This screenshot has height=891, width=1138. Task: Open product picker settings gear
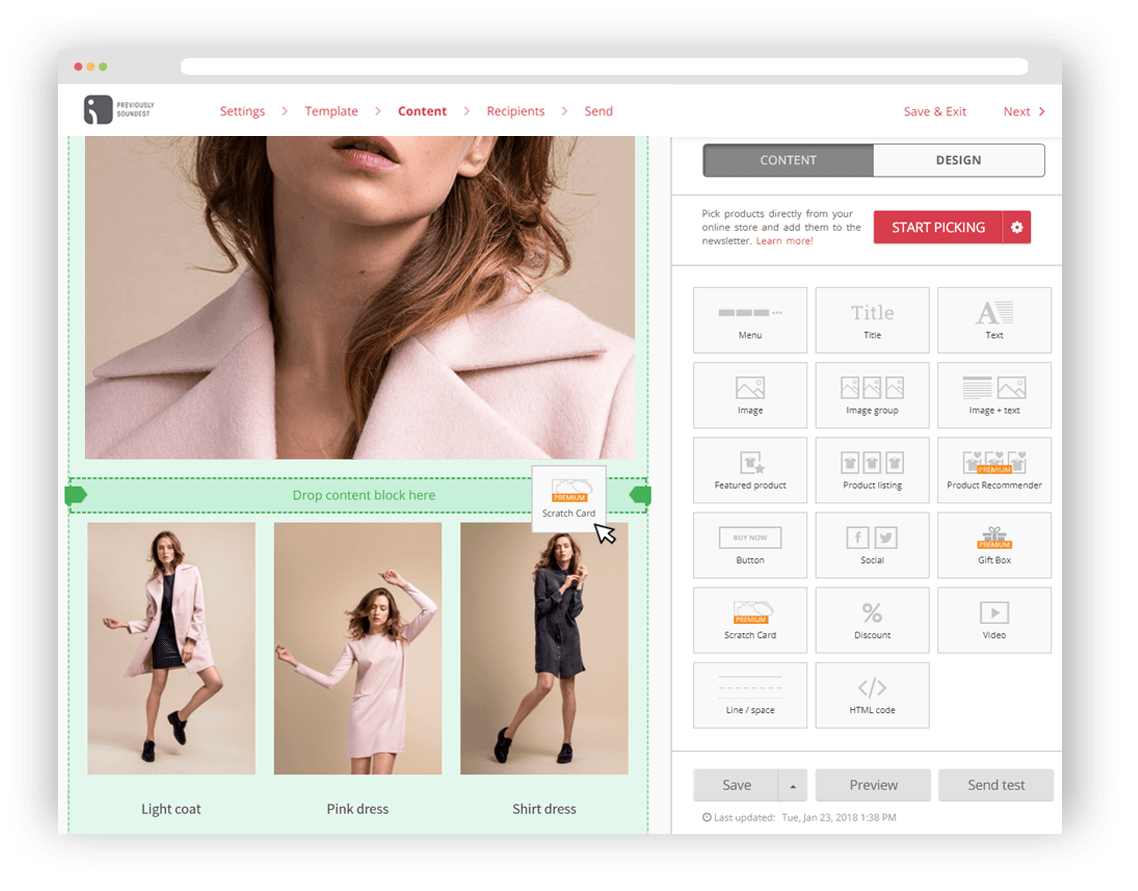tap(1017, 227)
